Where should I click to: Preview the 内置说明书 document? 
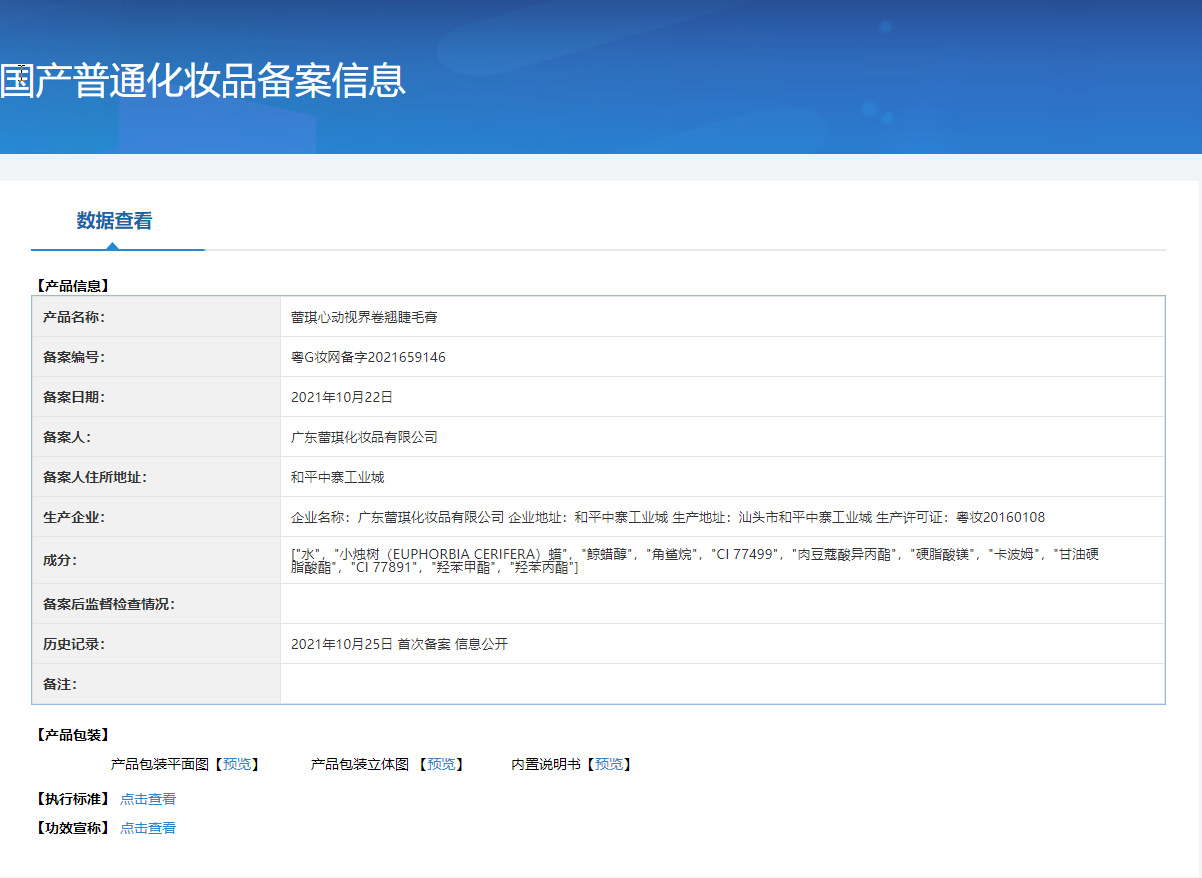(x=609, y=764)
